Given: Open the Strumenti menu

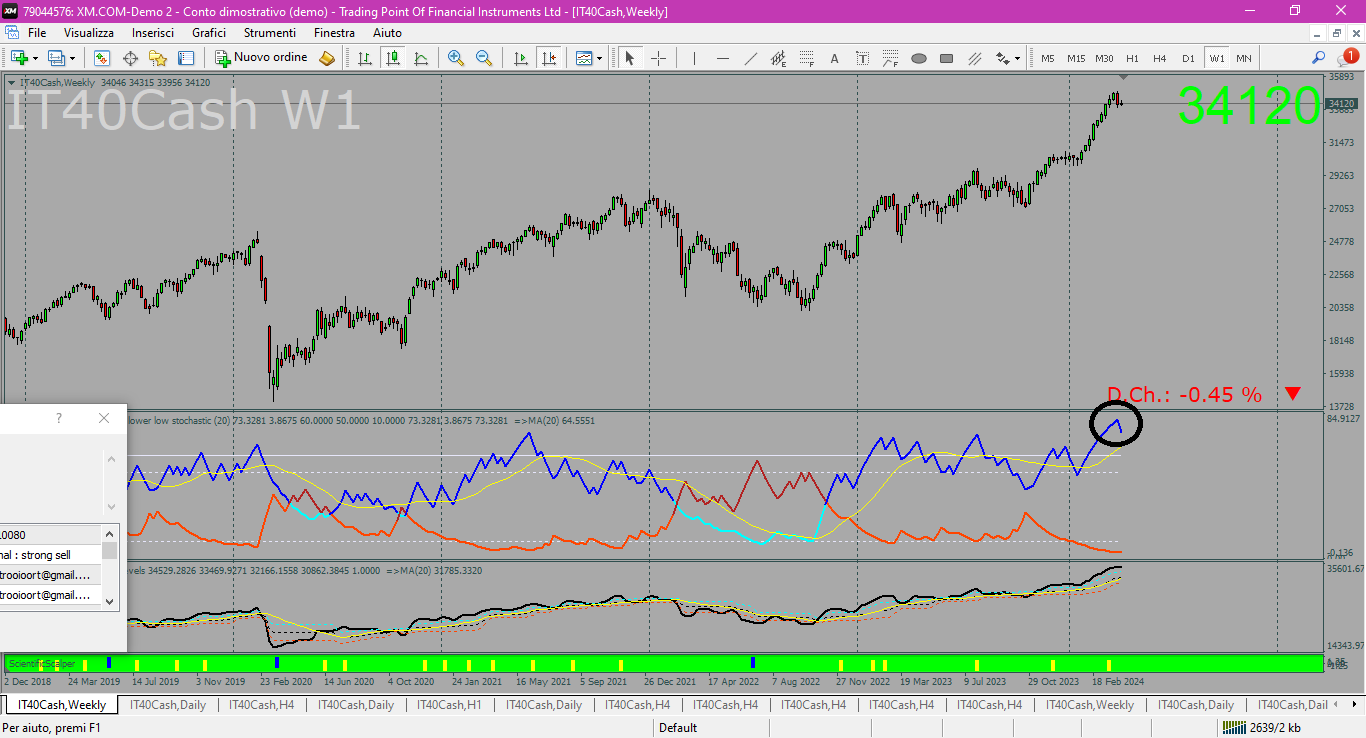Looking at the screenshot, I should click(270, 33).
